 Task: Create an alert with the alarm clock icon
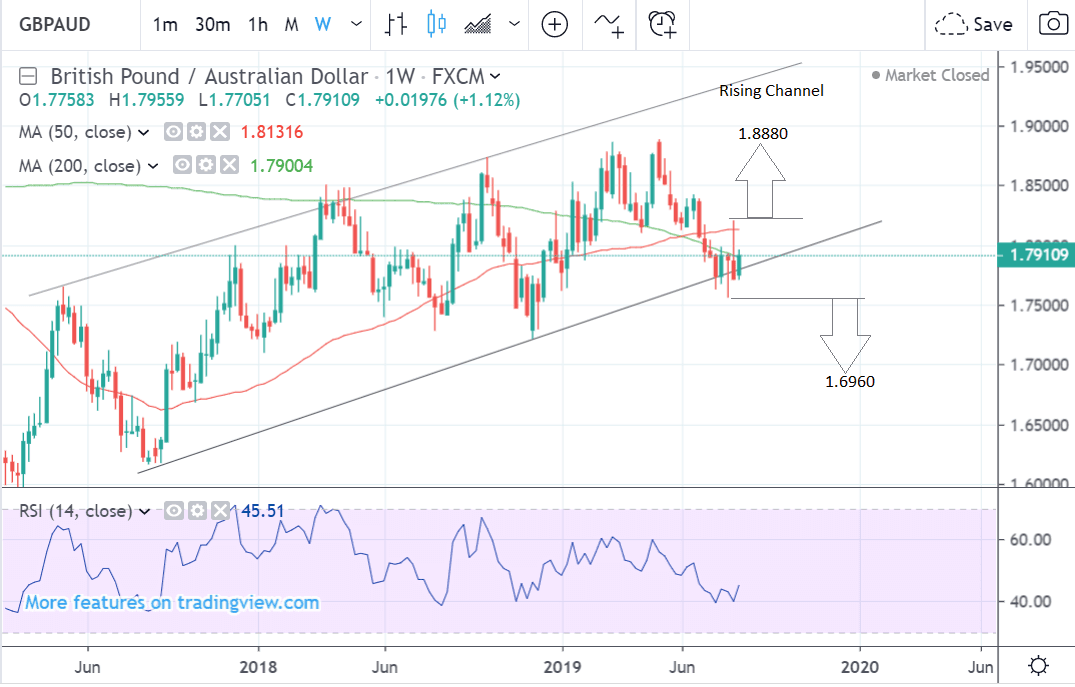661,24
